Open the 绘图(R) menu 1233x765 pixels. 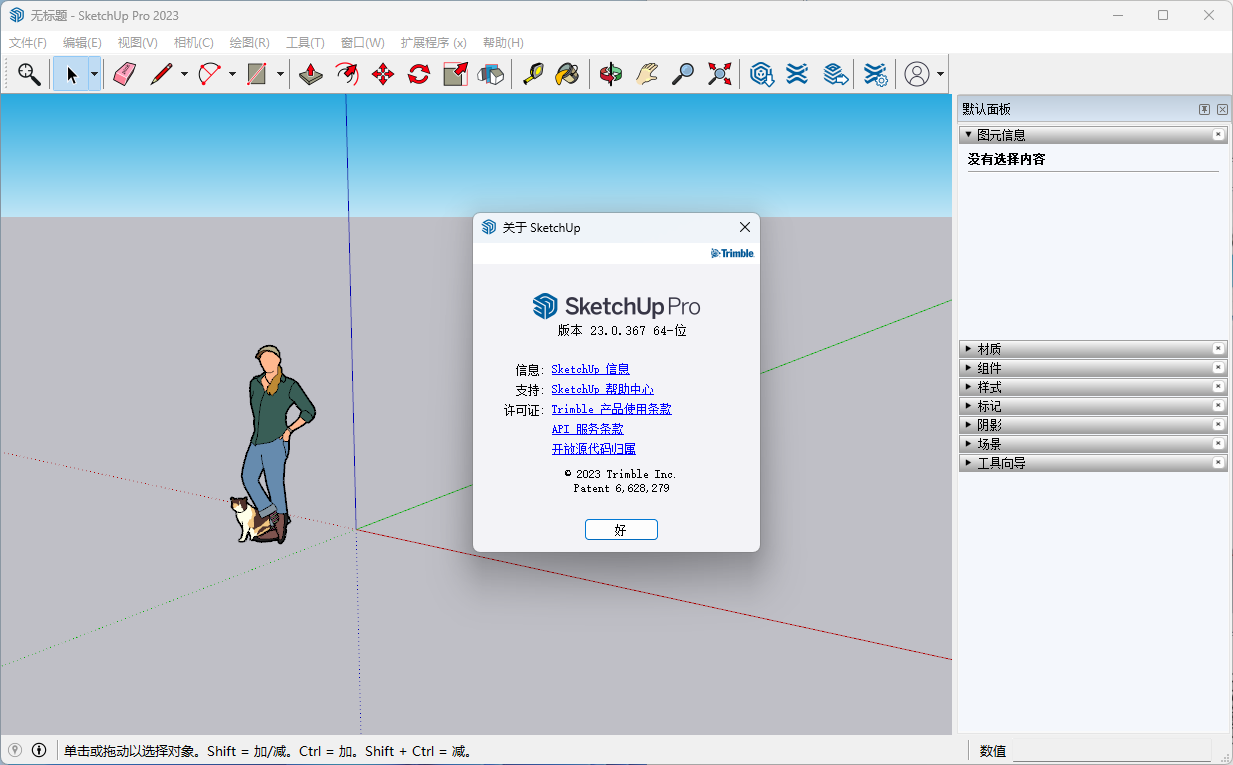249,43
